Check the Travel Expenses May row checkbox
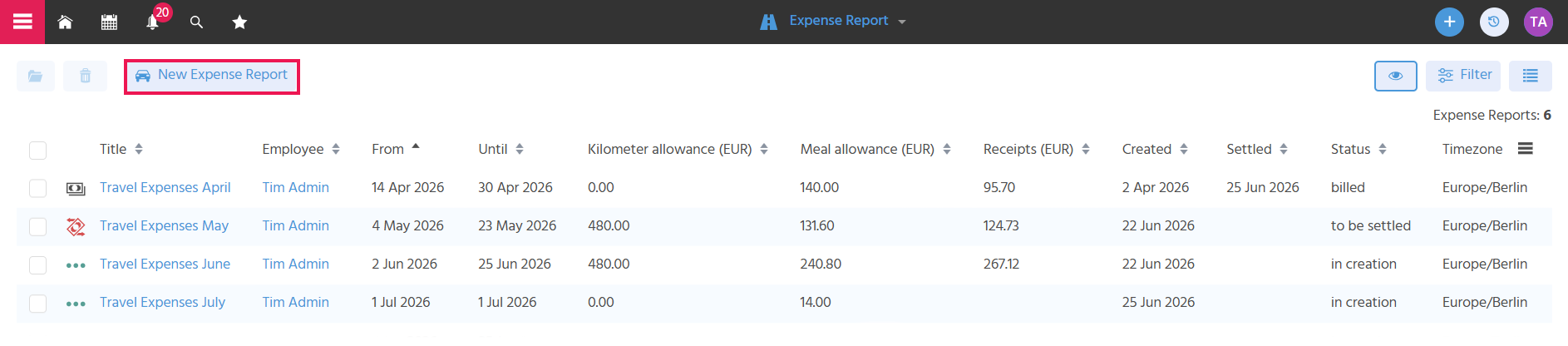This screenshot has height=346, width=1568. [x=37, y=227]
